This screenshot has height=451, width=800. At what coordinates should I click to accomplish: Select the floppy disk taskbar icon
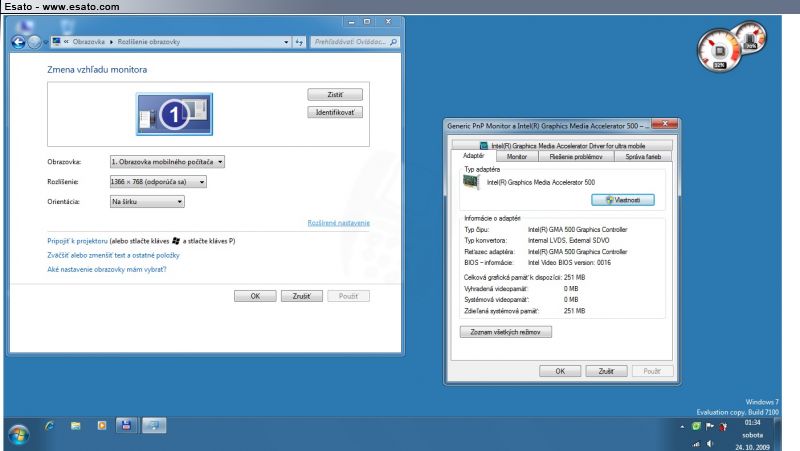[x=126, y=425]
